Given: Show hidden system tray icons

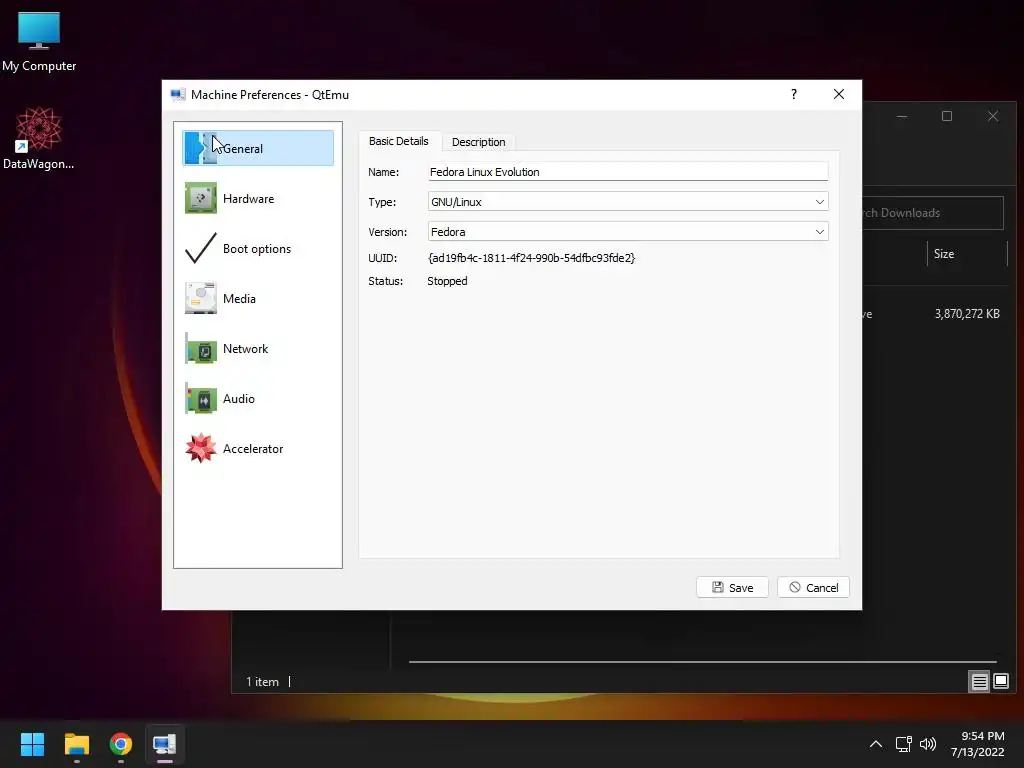Looking at the screenshot, I should point(876,744).
